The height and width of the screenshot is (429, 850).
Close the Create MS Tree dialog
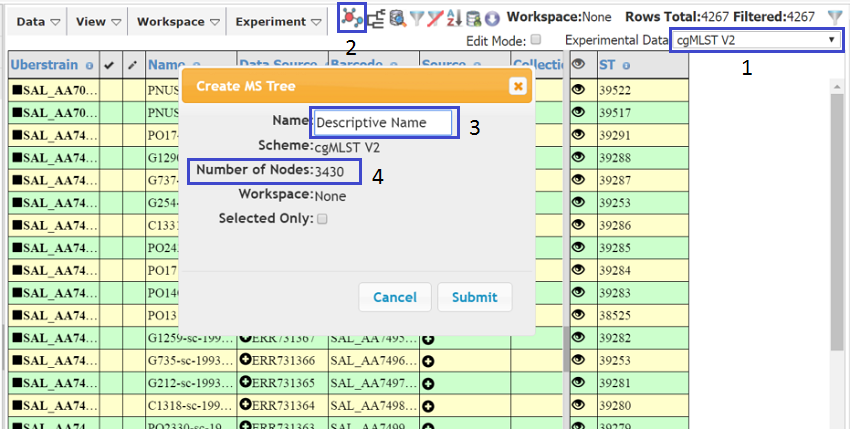(x=518, y=86)
